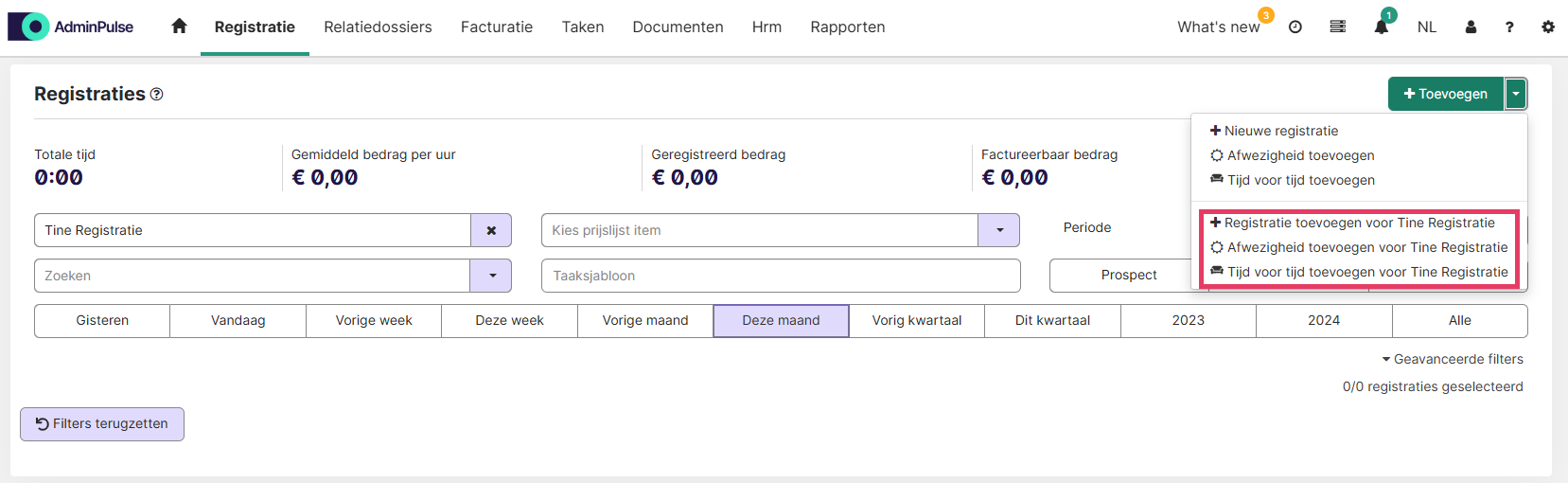The width and height of the screenshot is (1568, 483).
Task: Click the Periode label
Action: click(x=1087, y=227)
